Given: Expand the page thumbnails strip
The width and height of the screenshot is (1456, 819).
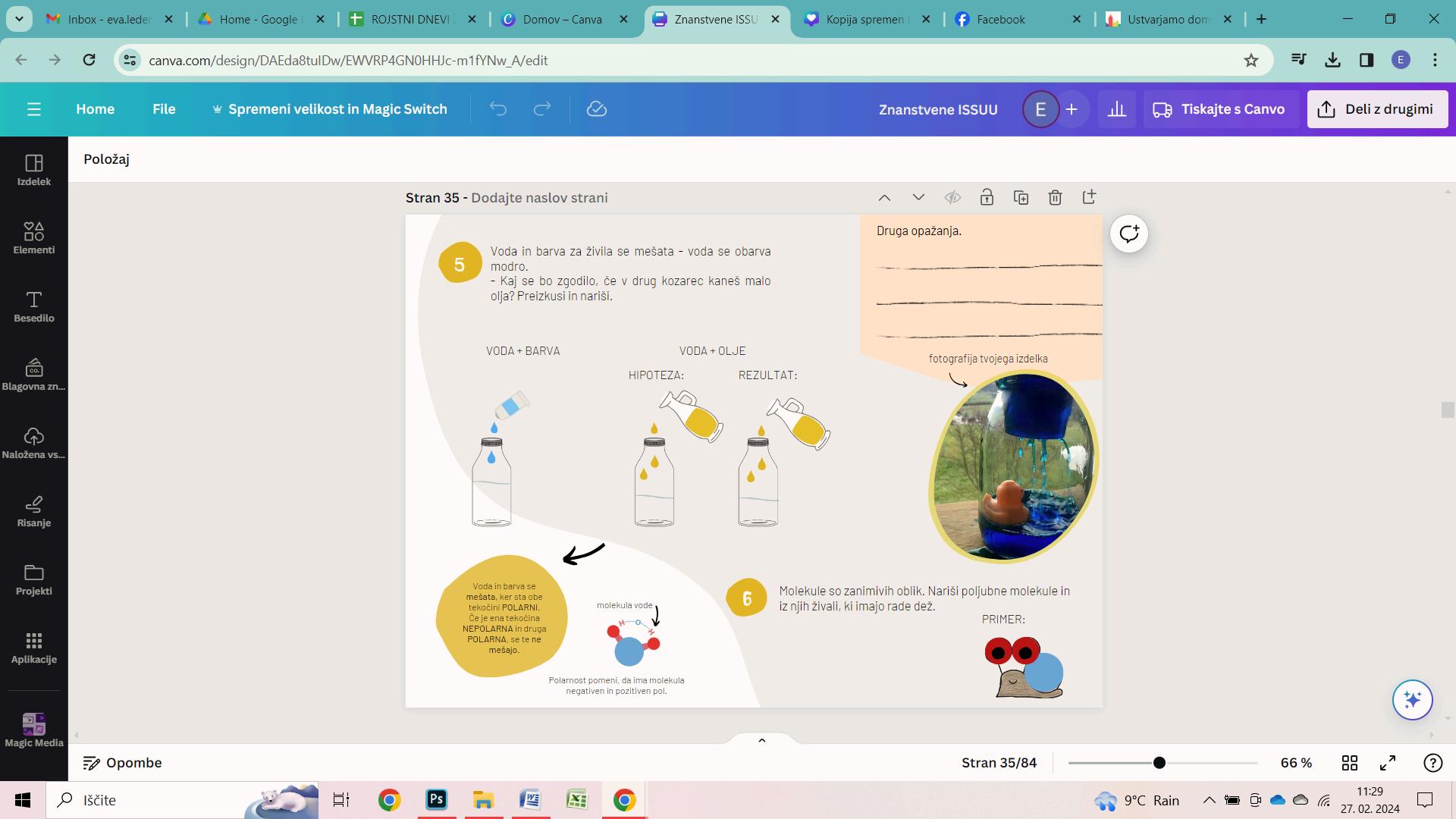Looking at the screenshot, I should 762,740.
